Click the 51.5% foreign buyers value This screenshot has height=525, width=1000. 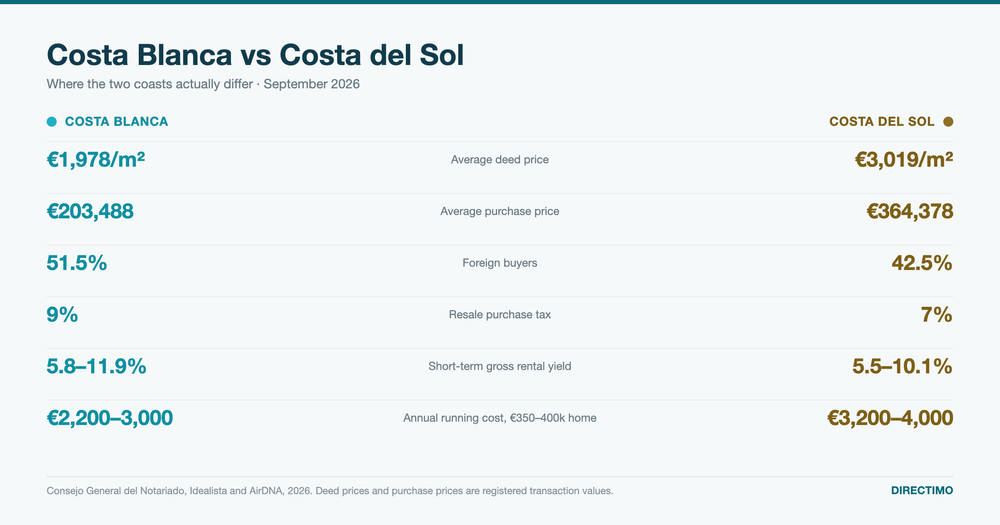click(77, 263)
